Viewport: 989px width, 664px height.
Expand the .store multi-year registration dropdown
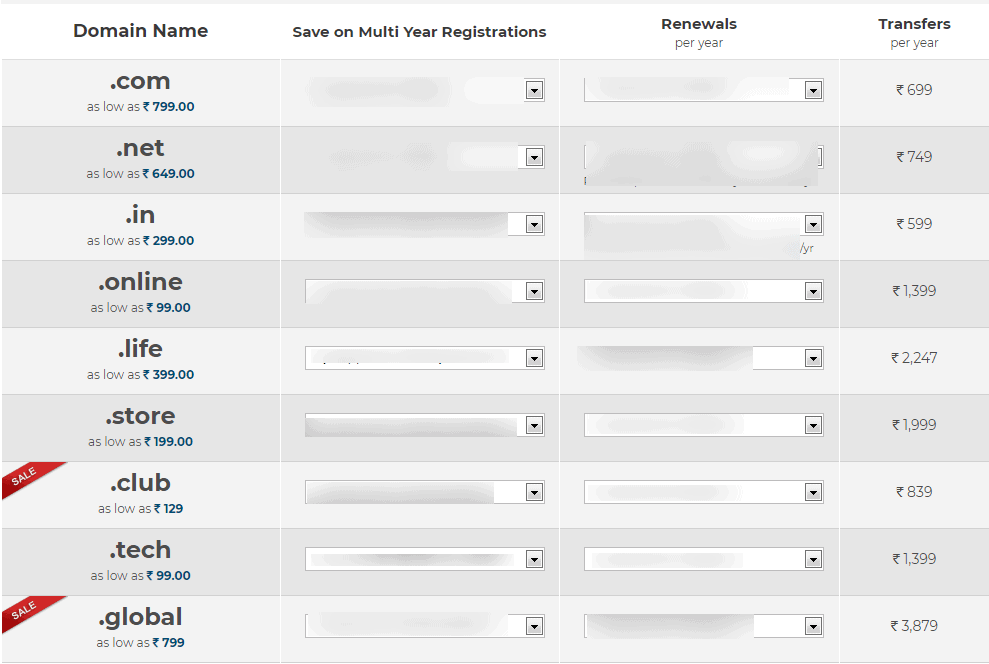coord(535,425)
